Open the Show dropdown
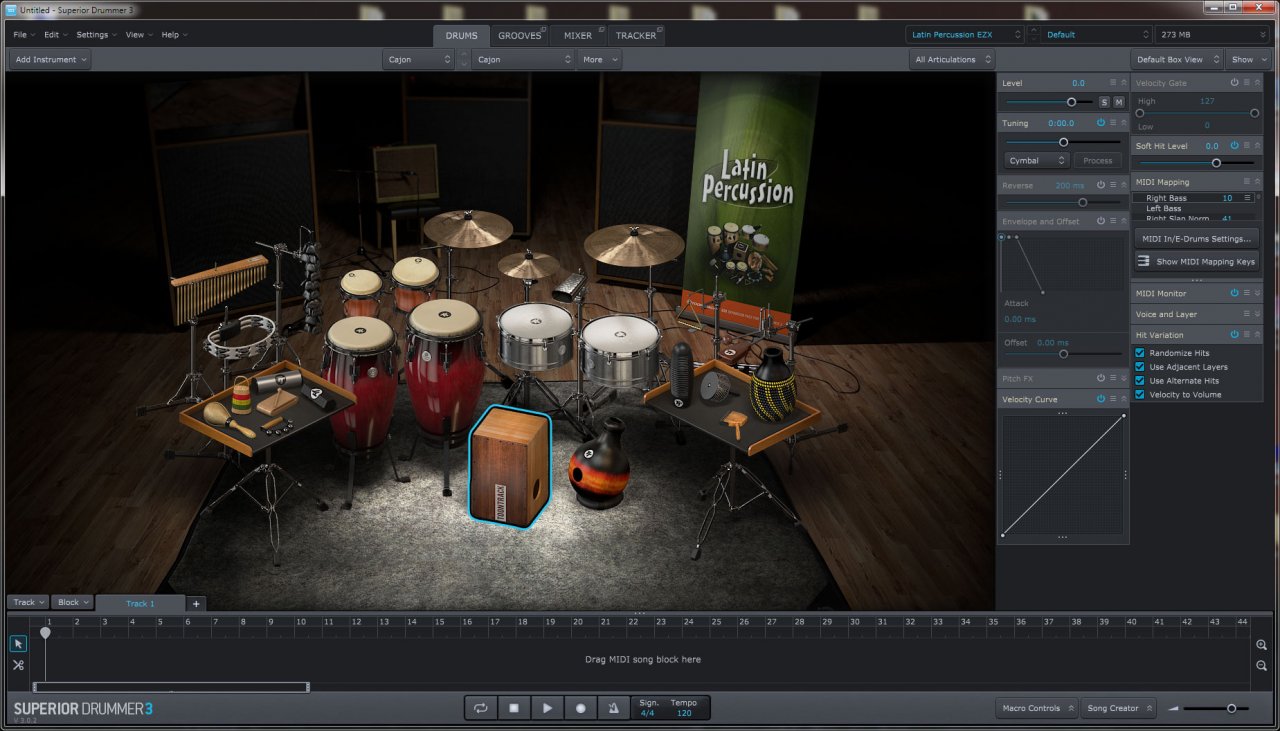The image size is (1280, 731). click(x=1249, y=59)
